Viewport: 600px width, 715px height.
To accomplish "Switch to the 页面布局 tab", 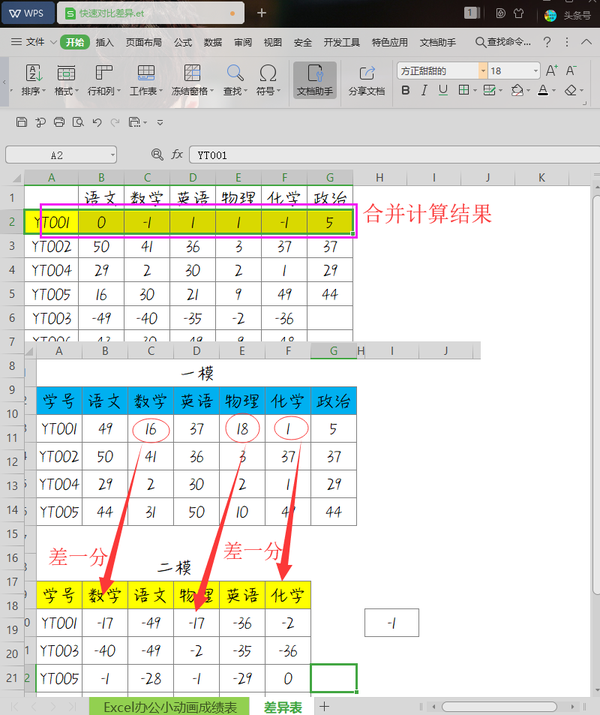I will point(144,42).
